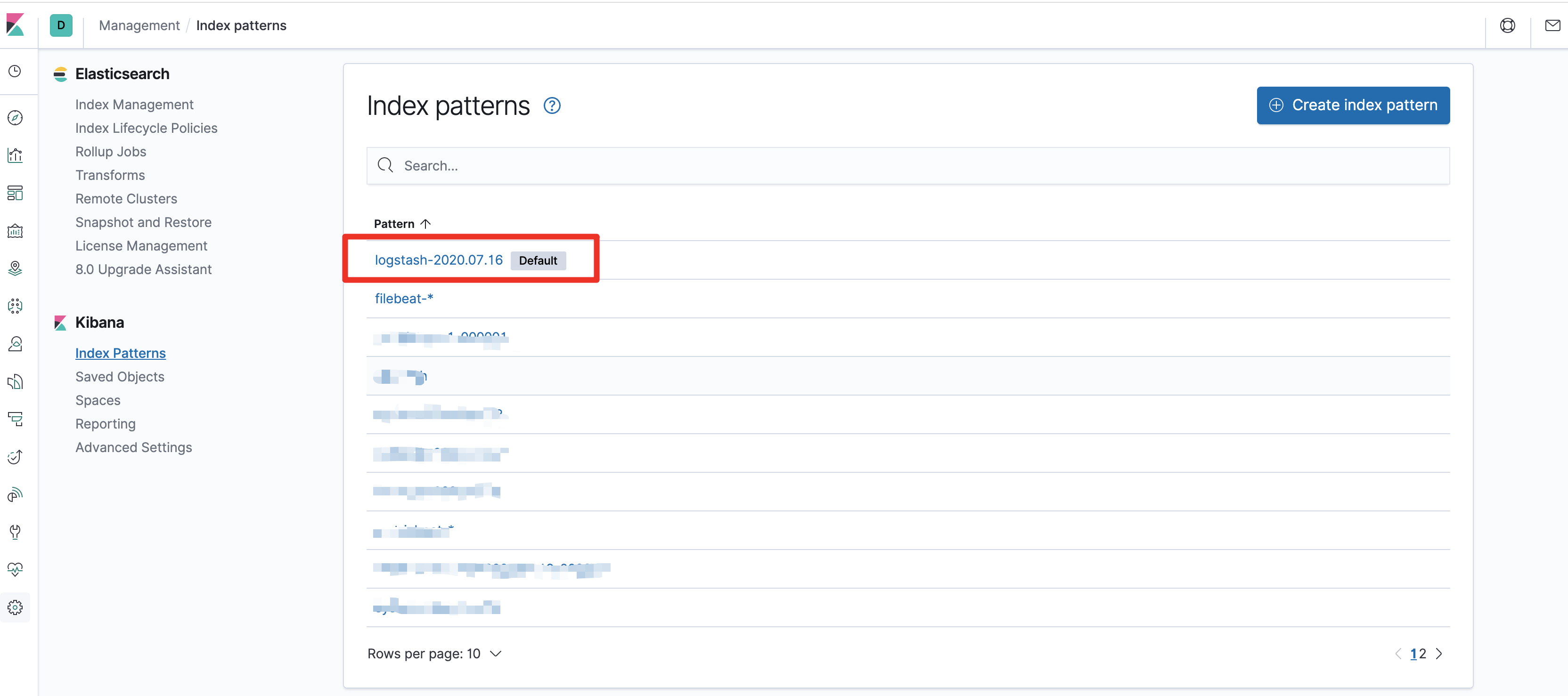Select Index Patterns under Kibana
This screenshot has height=696, width=1568.
click(x=121, y=354)
